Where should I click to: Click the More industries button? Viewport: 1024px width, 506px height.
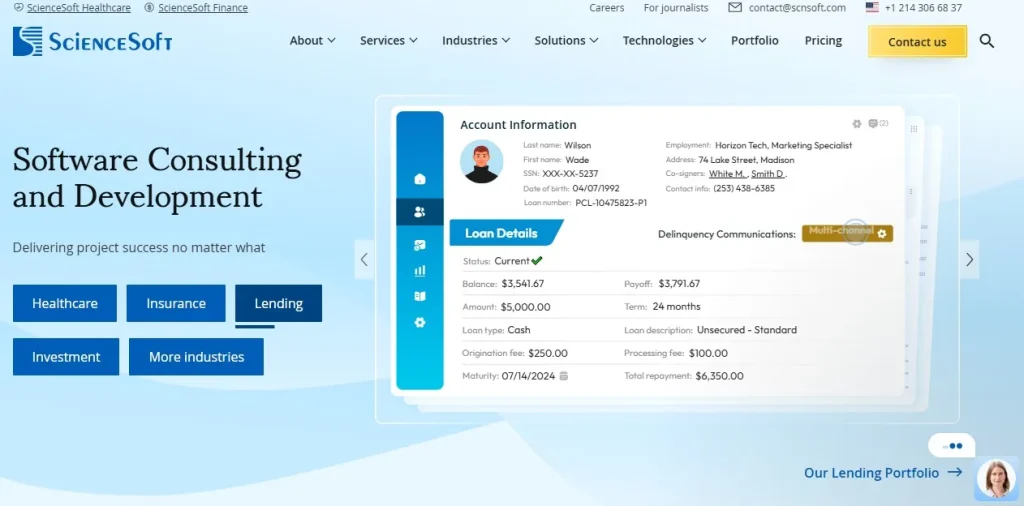tap(197, 356)
